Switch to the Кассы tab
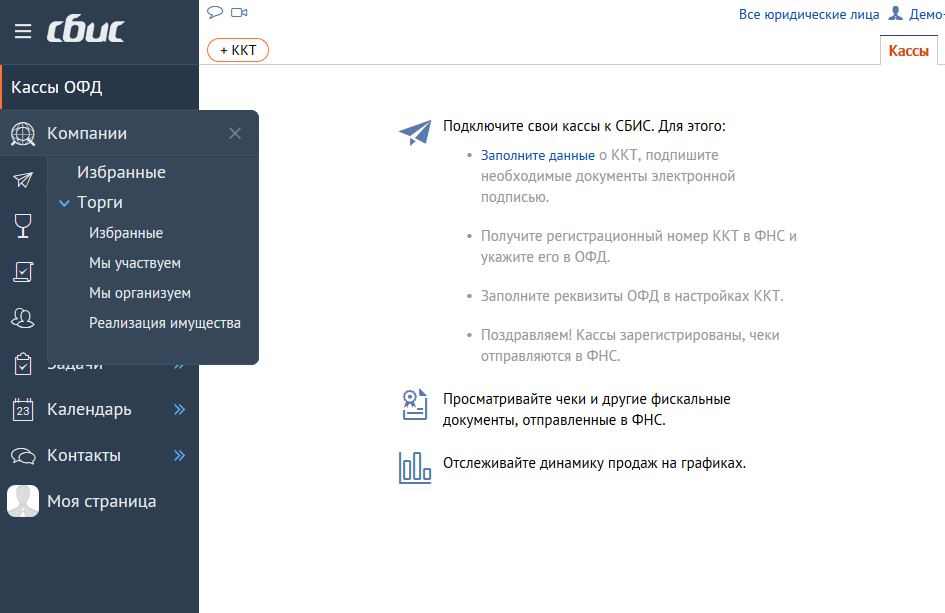 coord(908,51)
